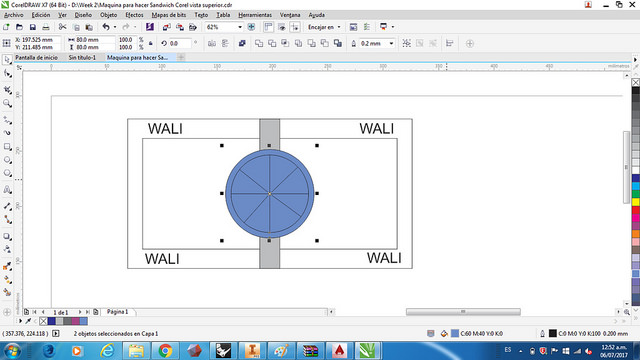Select the Crop tool in the toolbox
This screenshot has height=360, width=640.
pyautogui.click(x=7, y=89)
